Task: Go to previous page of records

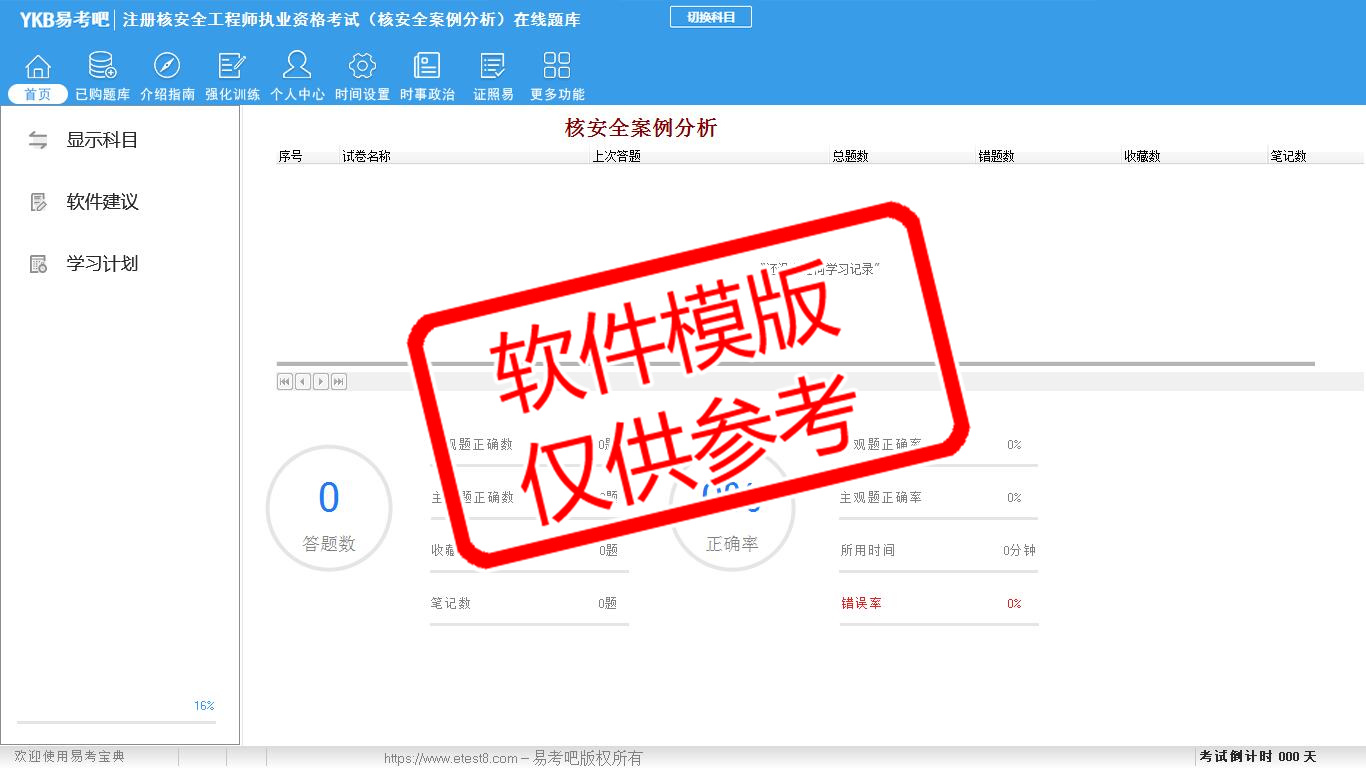Action: pos(303,381)
